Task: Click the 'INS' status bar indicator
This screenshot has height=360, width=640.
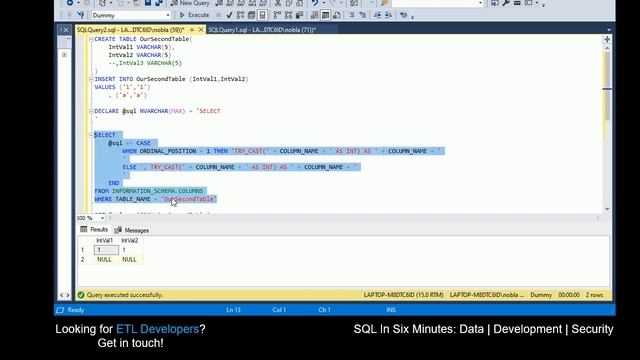Action: point(391,310)
